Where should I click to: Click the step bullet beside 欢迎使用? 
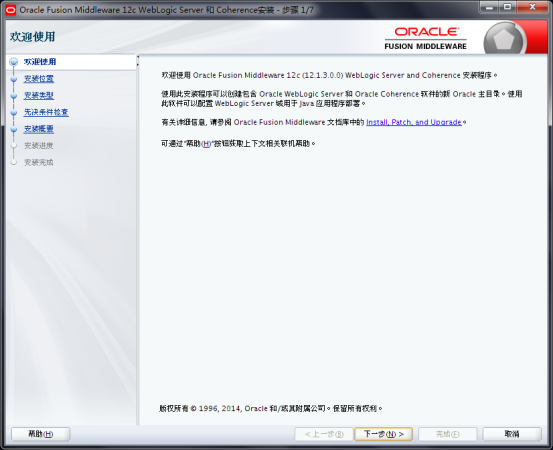click(14, 62)
